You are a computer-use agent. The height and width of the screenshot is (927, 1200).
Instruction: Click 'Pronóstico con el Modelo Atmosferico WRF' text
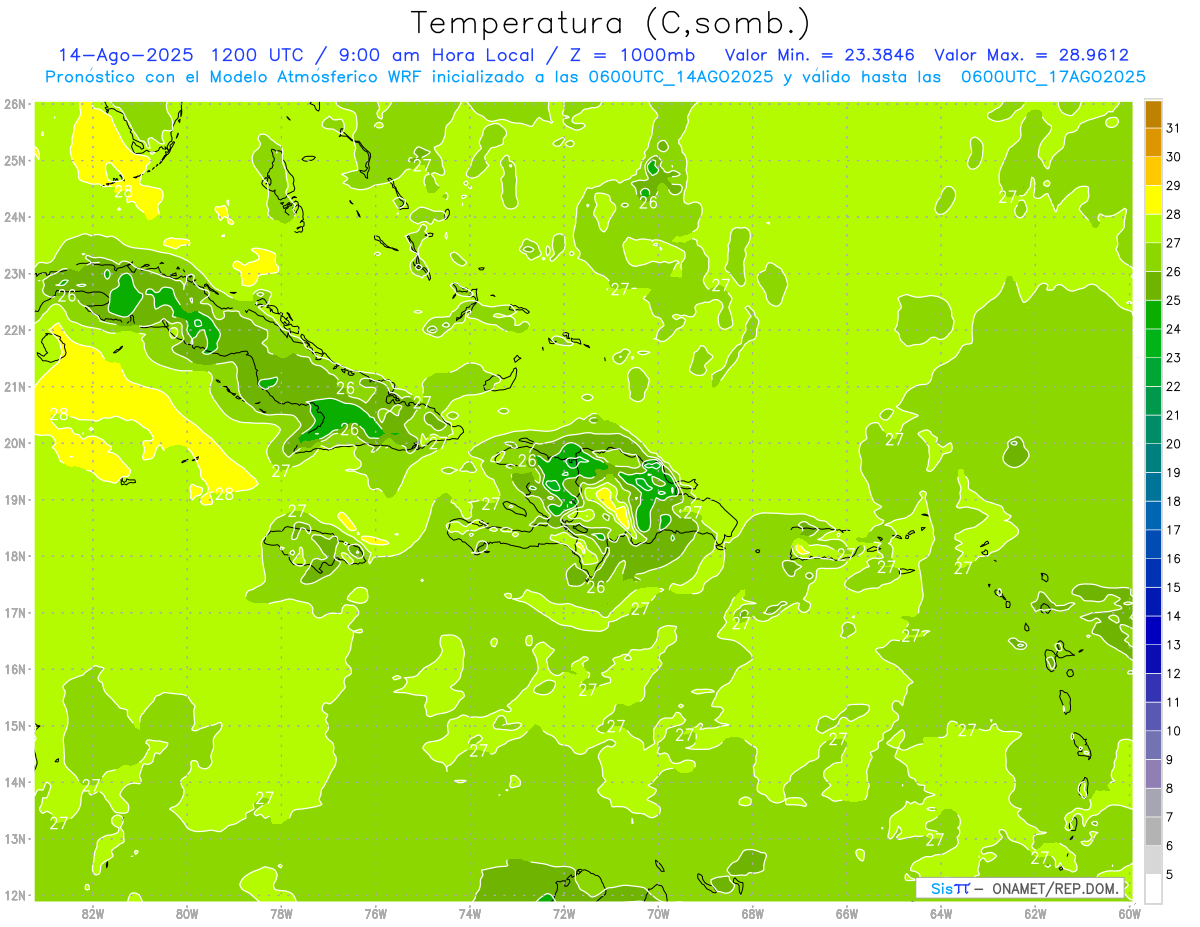[x=235, y=77]
